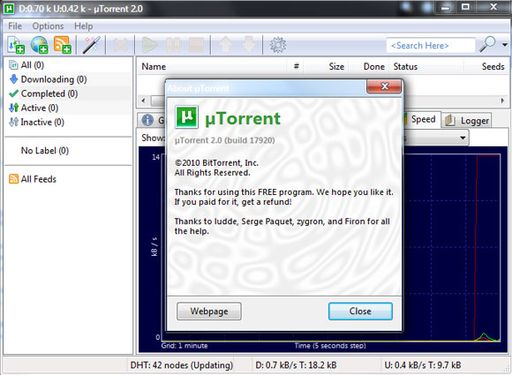Sort by Size column header

[x=336, y=67]
